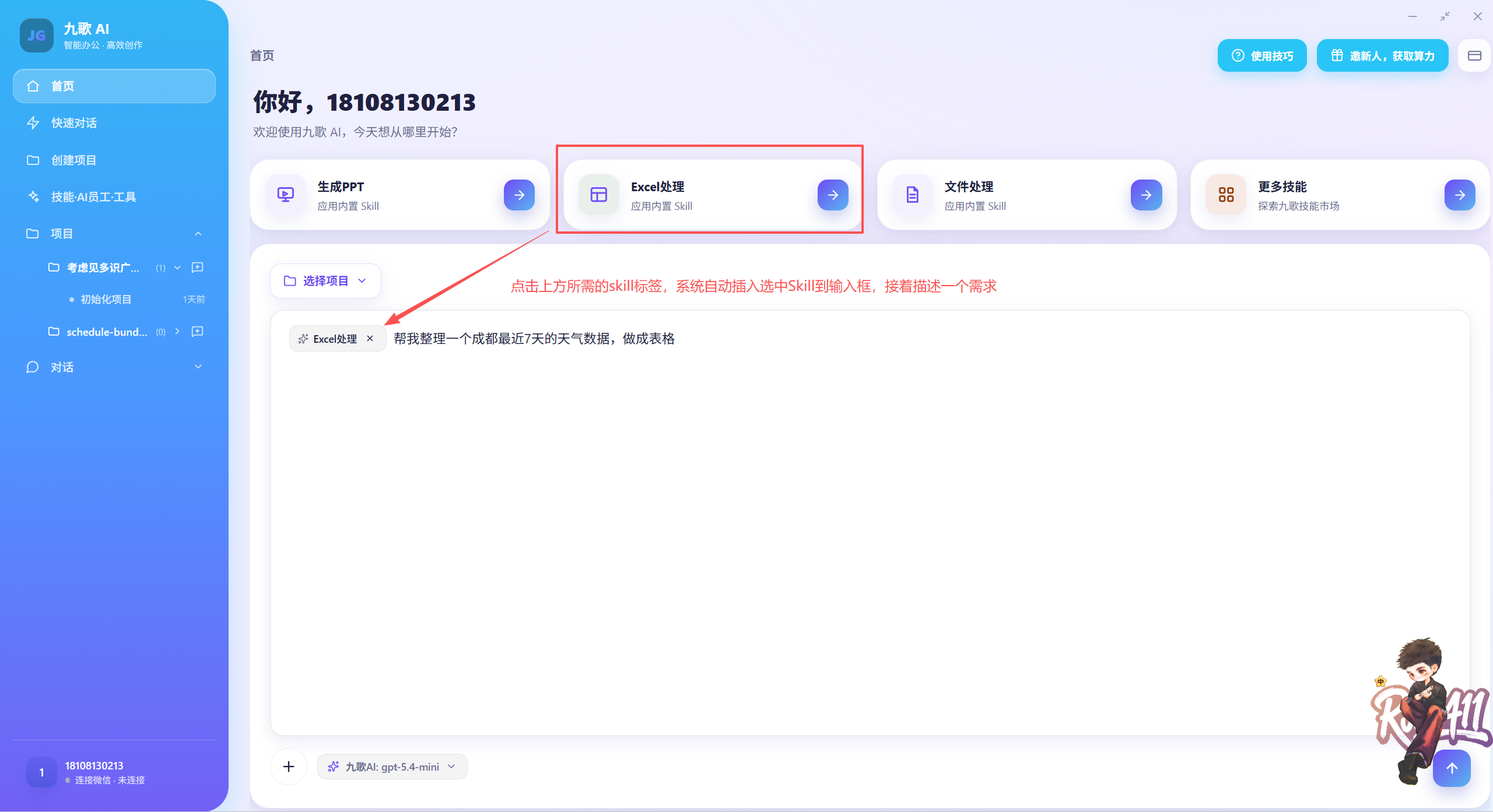Open the card icon button top right
The height and width of the screenshot is (812, 1493).
point(1474,56)
